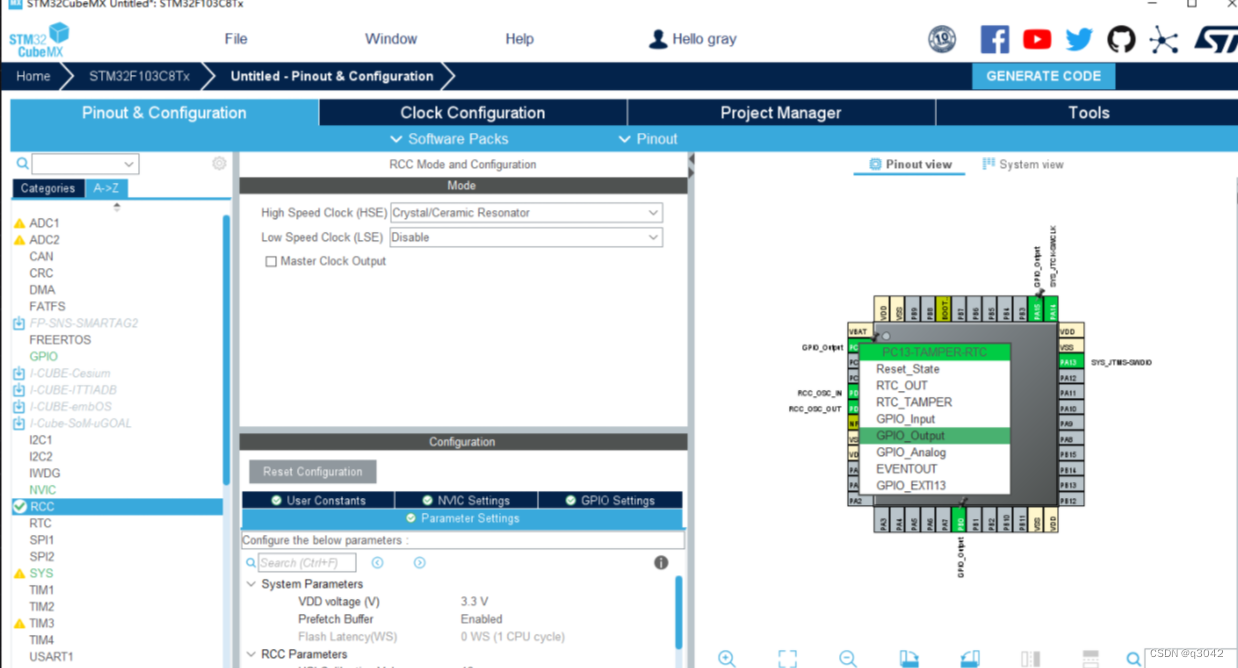
Task: Click the warning icon beside ADC1
Action: tap(19, 223)
